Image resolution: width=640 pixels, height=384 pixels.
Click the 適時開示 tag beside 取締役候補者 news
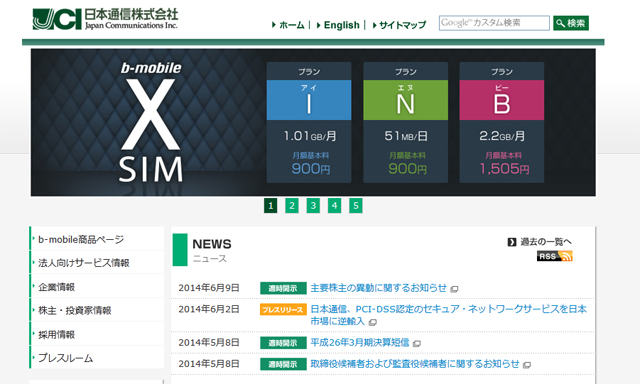[283, 364]
